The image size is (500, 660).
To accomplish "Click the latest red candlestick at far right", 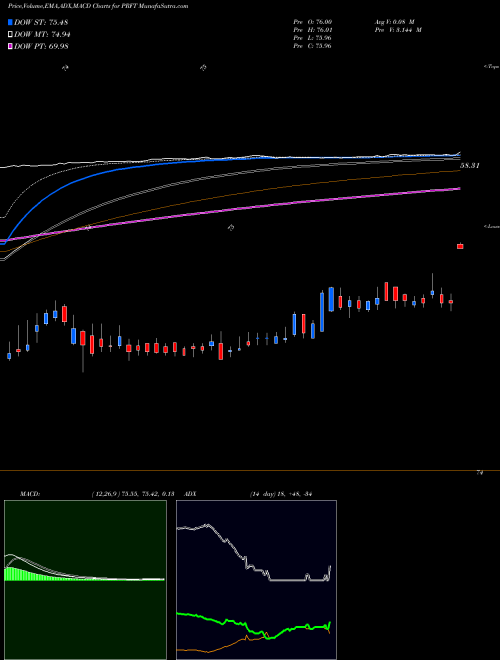I will point(460,246).
